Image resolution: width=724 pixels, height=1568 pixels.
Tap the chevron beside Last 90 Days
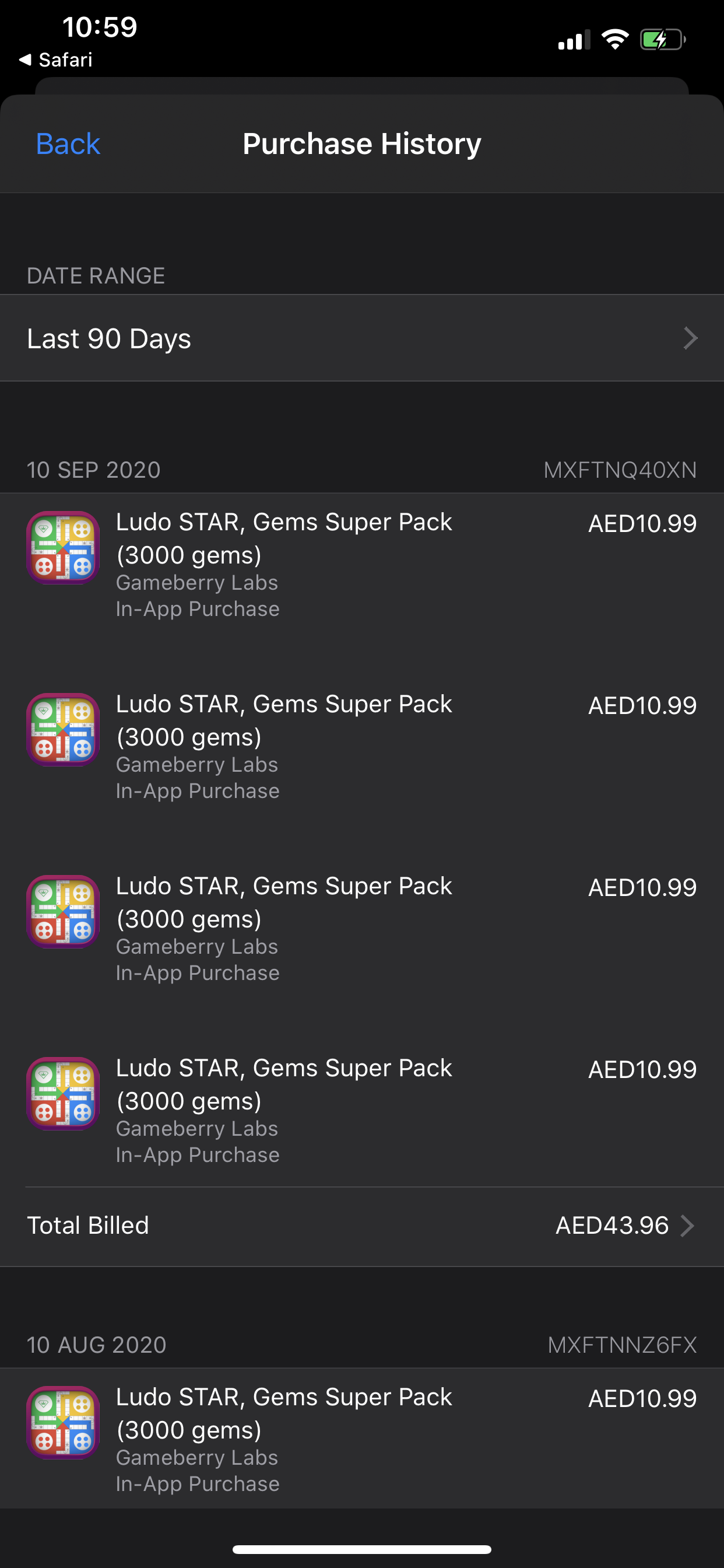click(690, 338)
